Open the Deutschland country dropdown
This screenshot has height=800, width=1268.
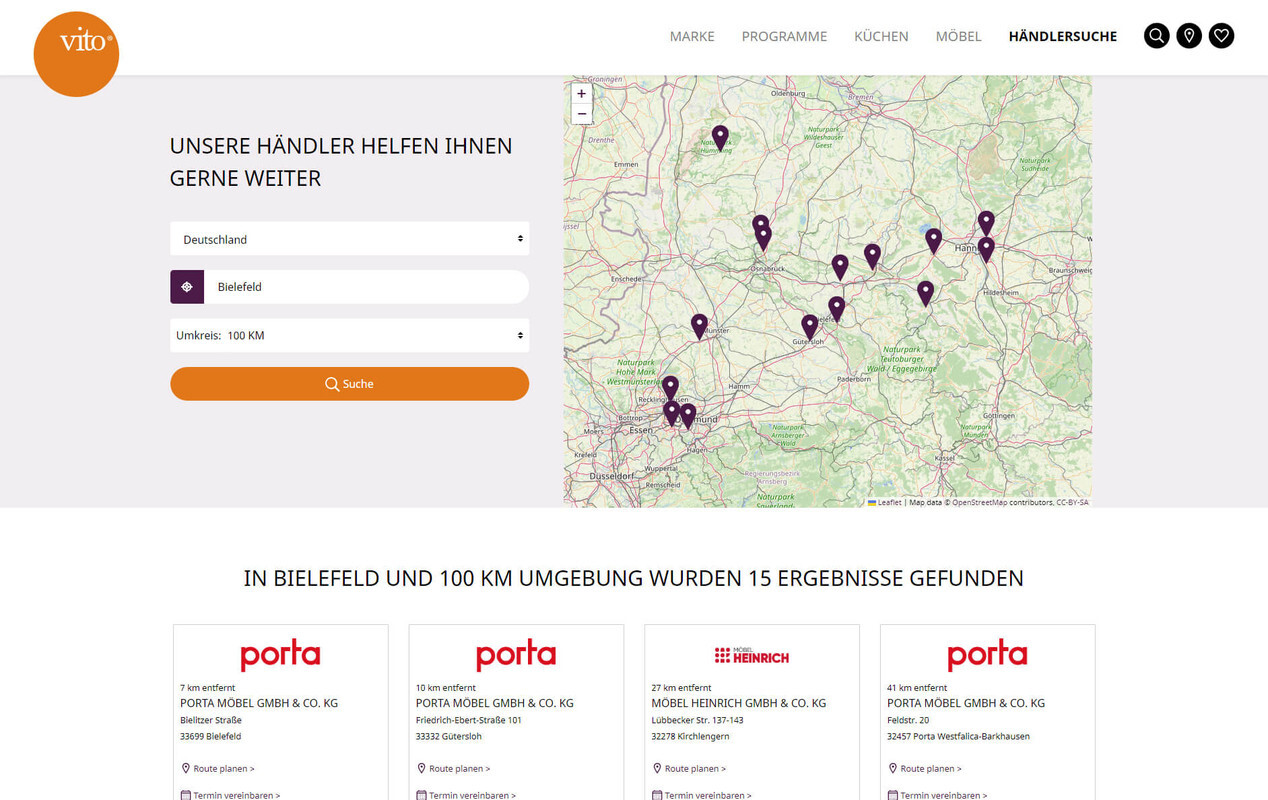point(349,239)
